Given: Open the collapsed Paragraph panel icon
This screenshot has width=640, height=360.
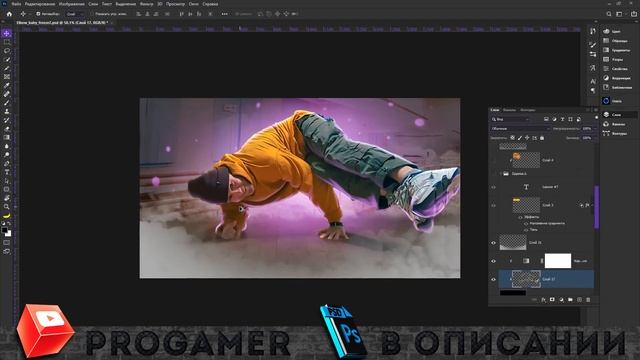Looking at the screenshot, I should [593, 90].
